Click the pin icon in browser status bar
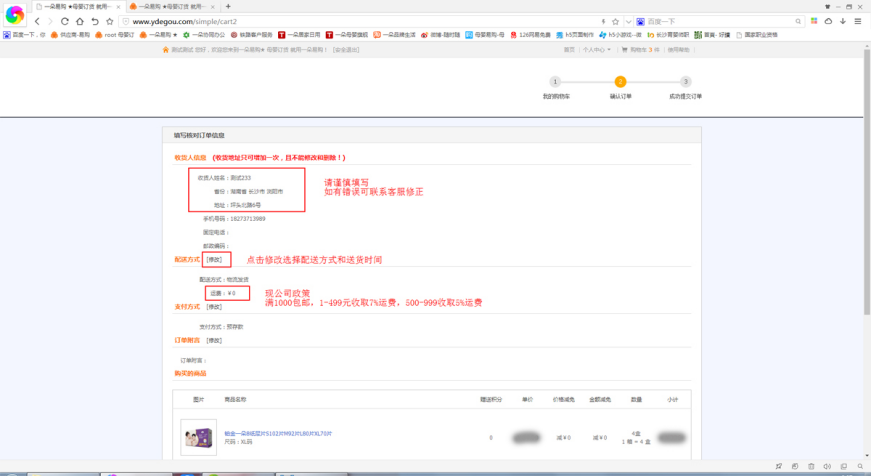The image size is (871, 476). coord(779,467)
